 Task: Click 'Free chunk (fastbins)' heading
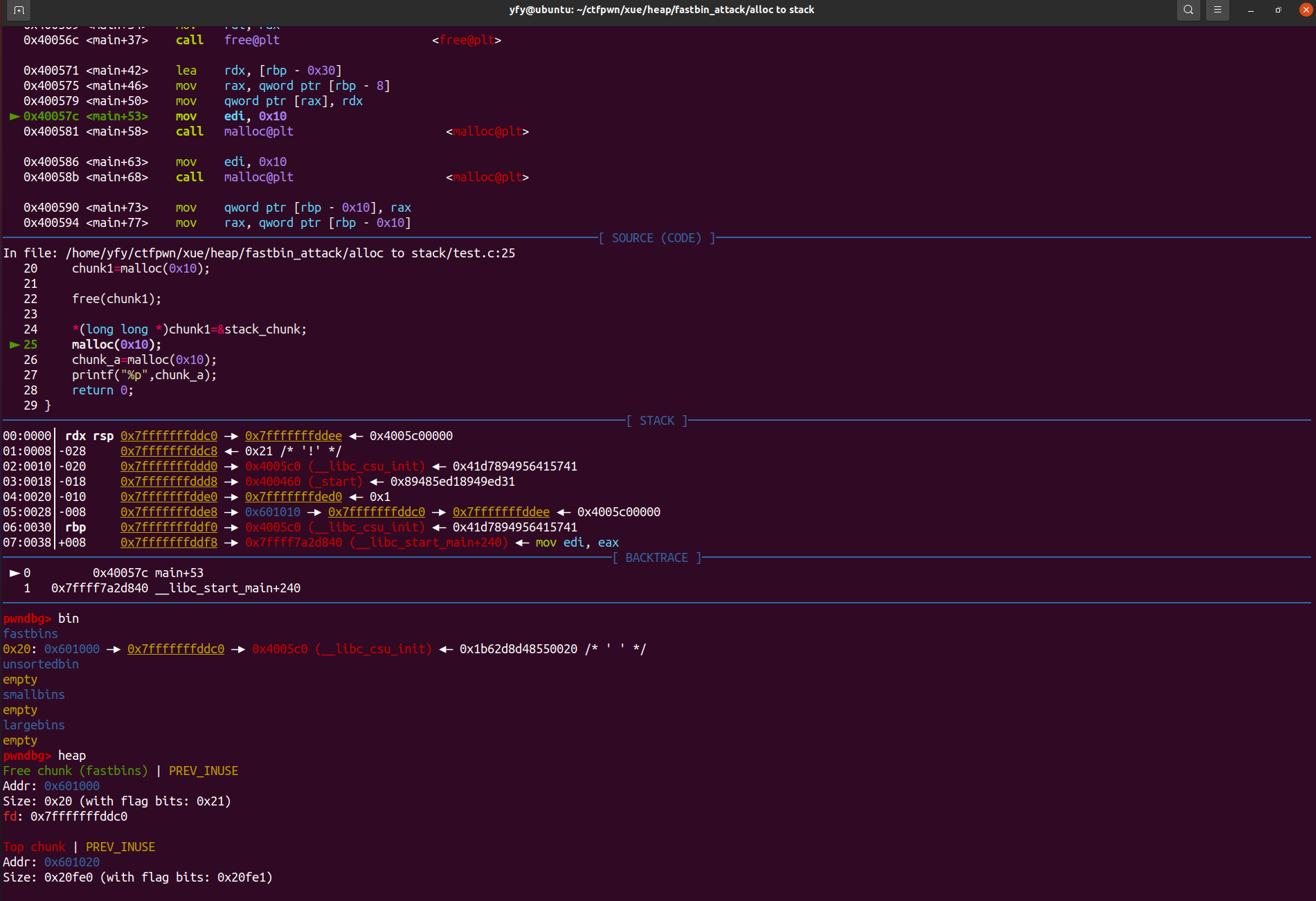point(75,771)
